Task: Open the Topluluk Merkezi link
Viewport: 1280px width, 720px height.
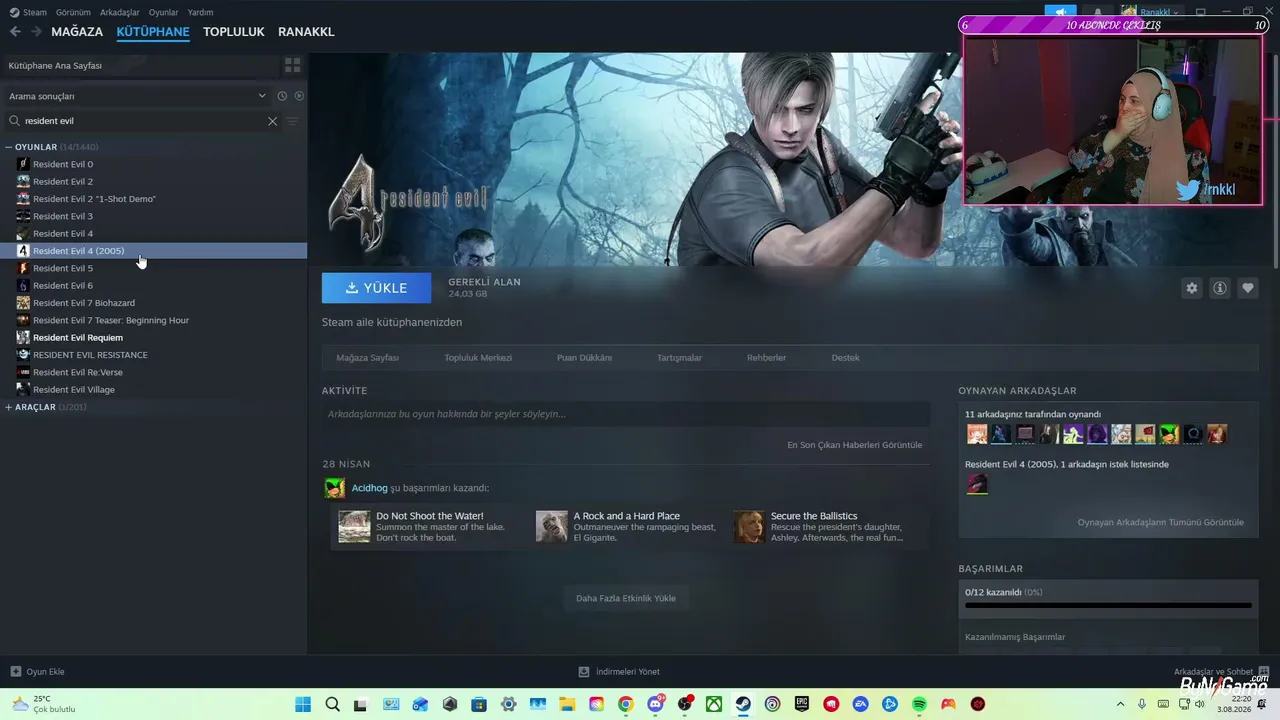Action: click(x=478, y=358)
